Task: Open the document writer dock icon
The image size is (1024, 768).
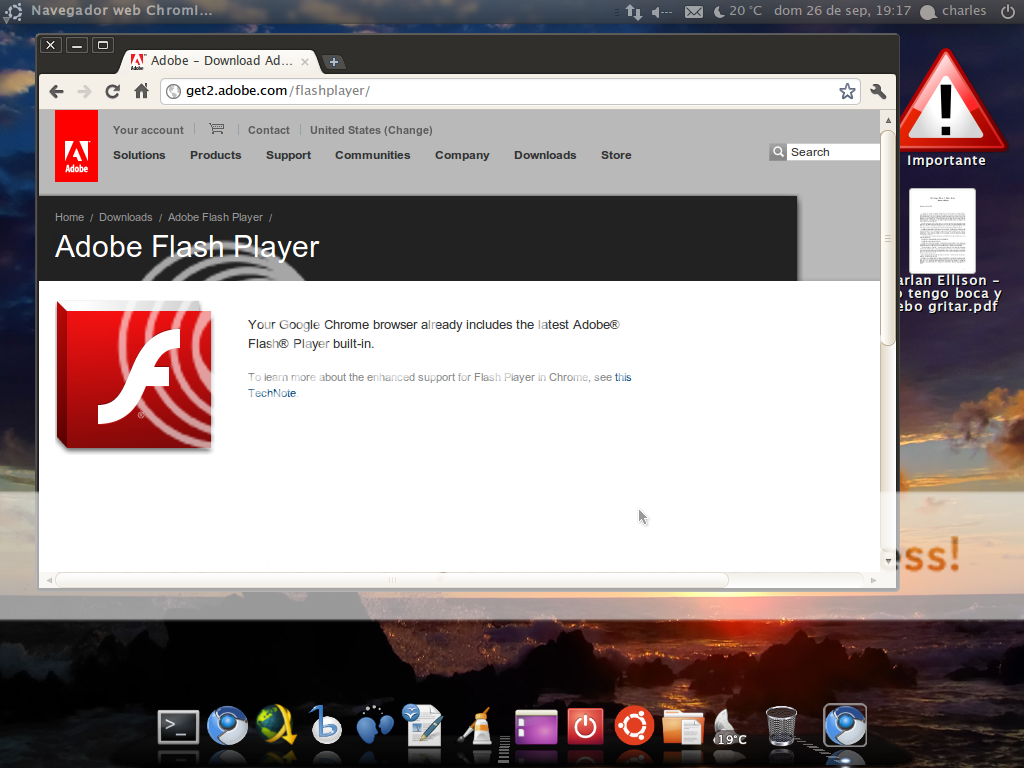Action: coord(422,725)
